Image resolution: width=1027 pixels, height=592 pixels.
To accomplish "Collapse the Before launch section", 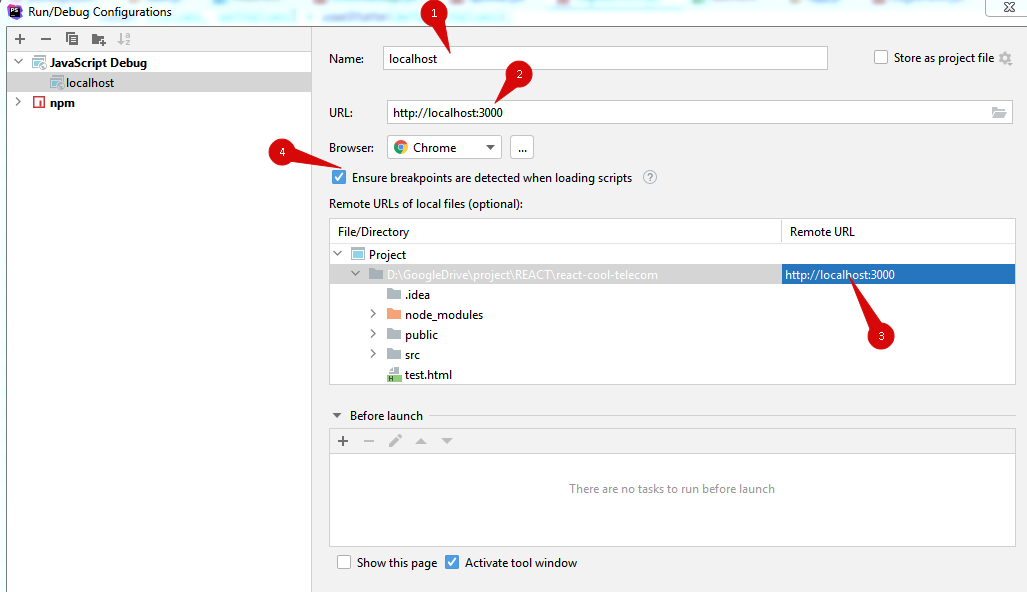I will point(336,416).
